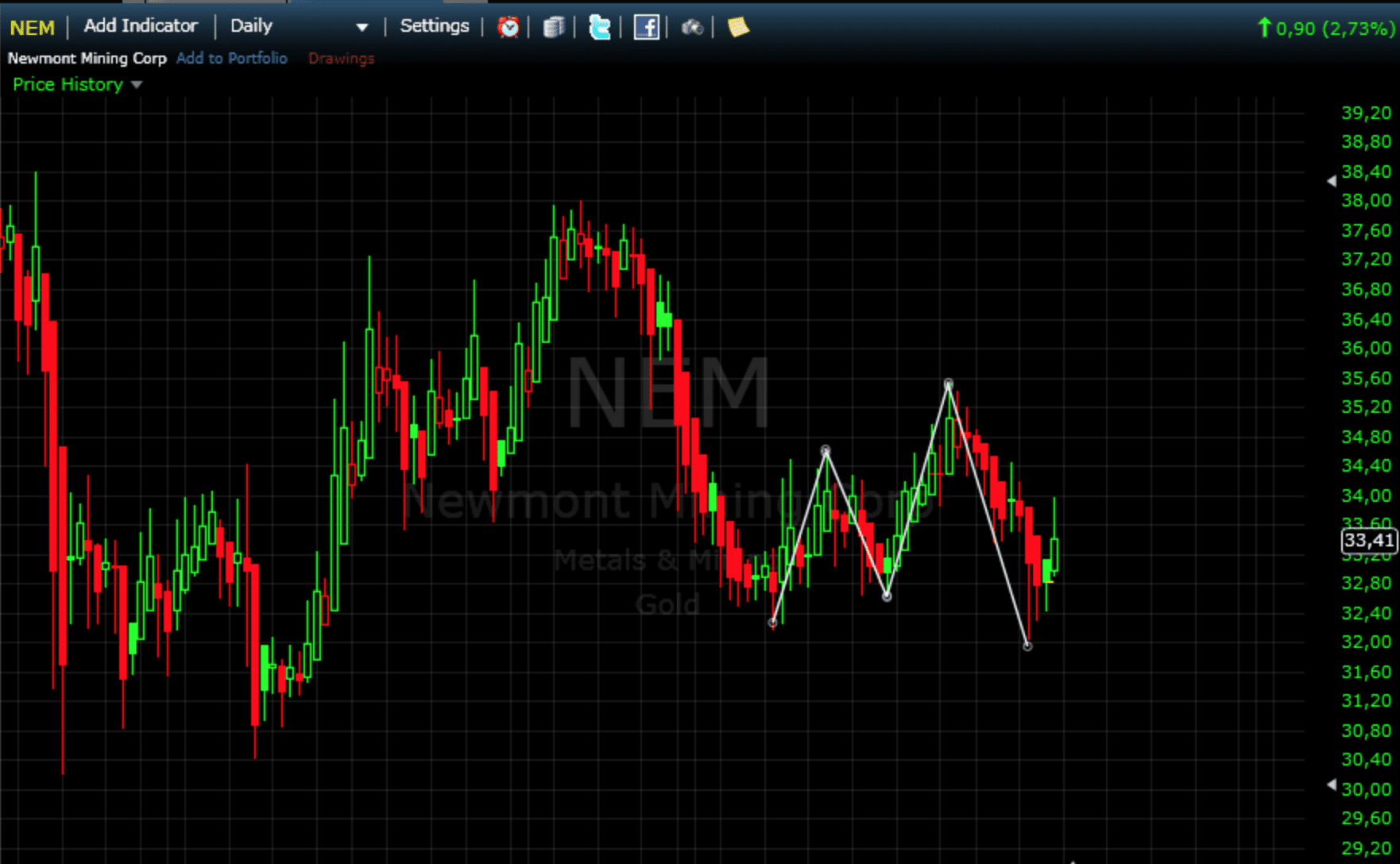Click the NEM ticker symbol
This screenshot has width=1400, height=864.
tap(32, 28)
